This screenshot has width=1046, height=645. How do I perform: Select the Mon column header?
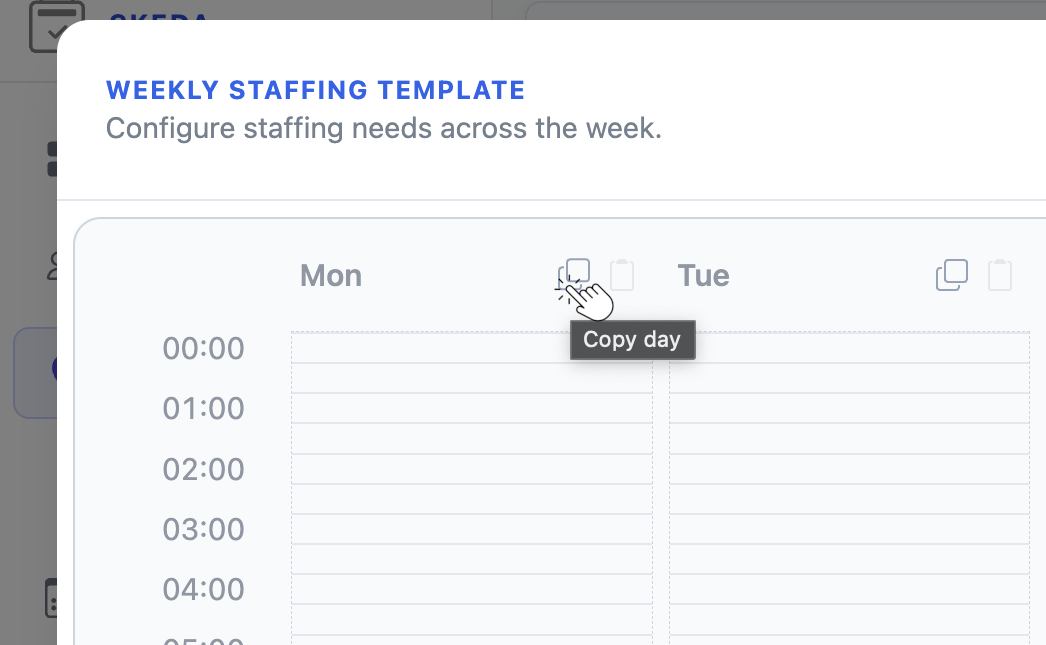click(x=330, y=275)
